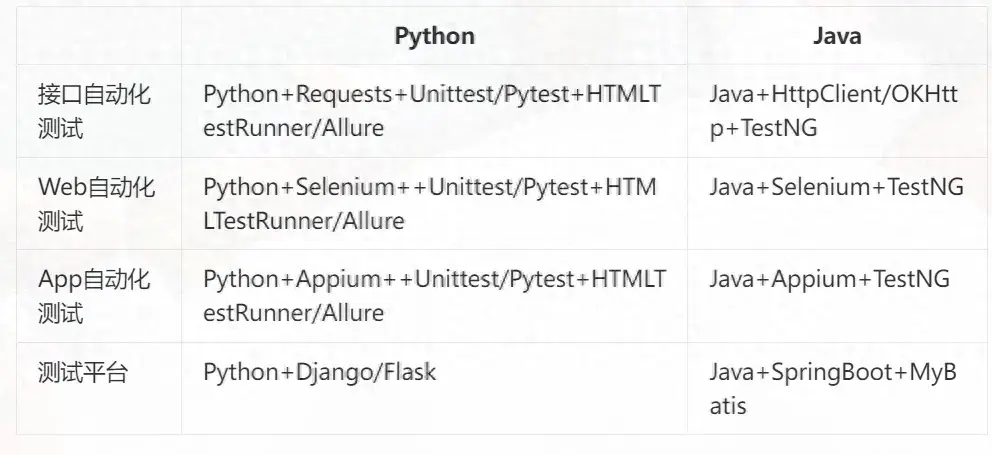992x455 pixels.
Task: Click the Python column header
Action: click(x=434, y=37)
